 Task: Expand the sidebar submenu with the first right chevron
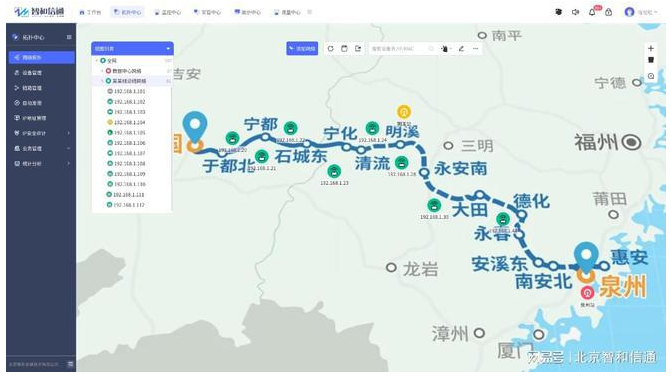pos(68,134)
